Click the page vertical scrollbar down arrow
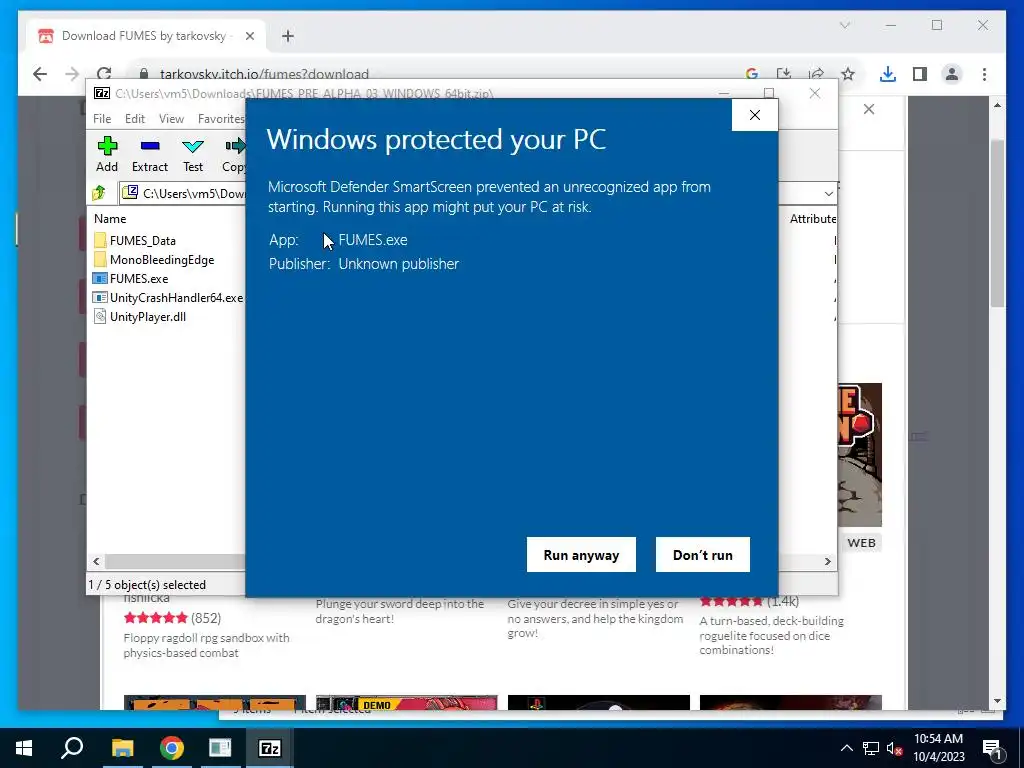This screenshot has height=768, width=1024. tap(997, 701)
